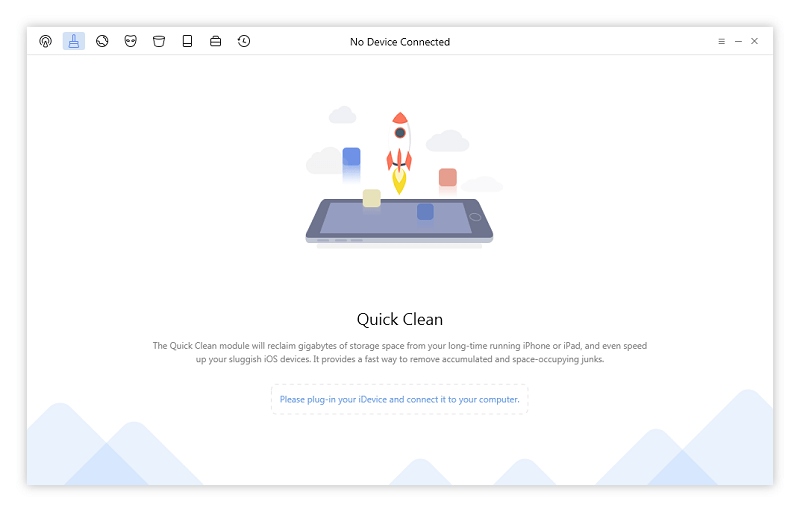
Task: Open the Erase Clean device icon
Action: click(x=187, y=41)
